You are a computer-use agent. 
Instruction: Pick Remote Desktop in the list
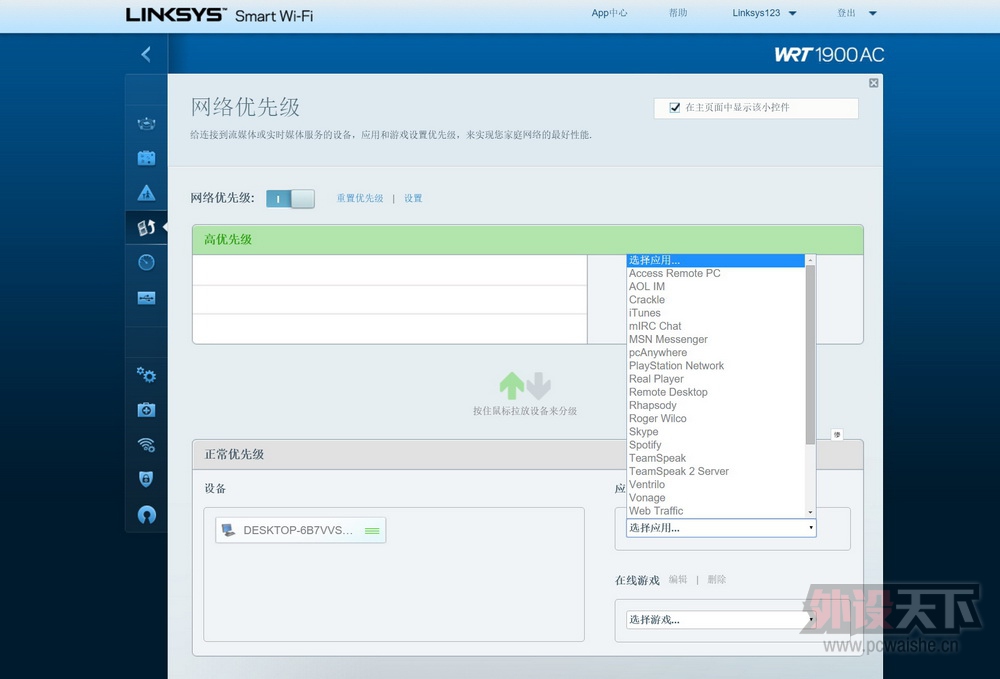tap(716, 392)
